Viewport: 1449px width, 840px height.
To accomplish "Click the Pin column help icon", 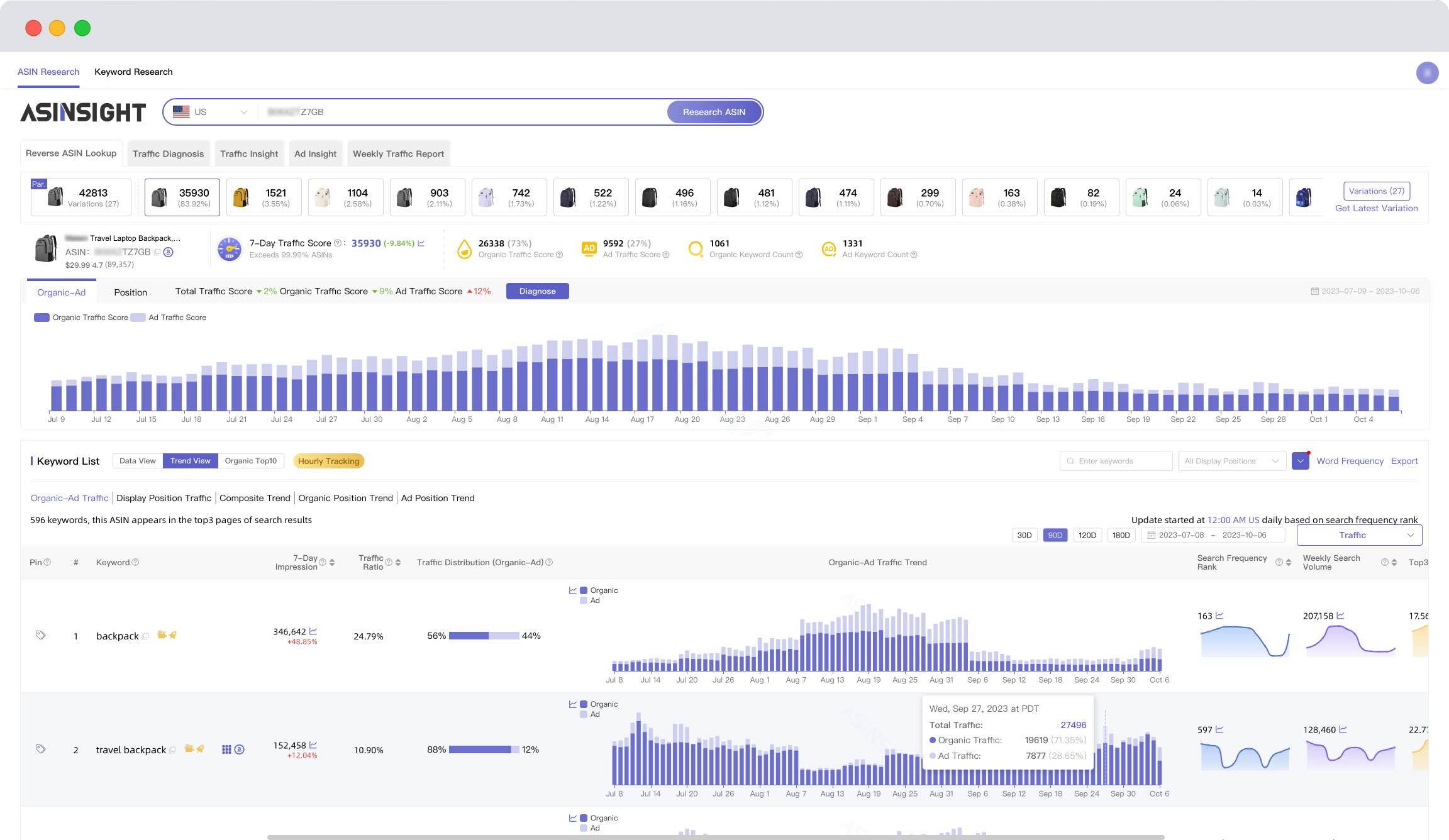I will click(47, 562).
